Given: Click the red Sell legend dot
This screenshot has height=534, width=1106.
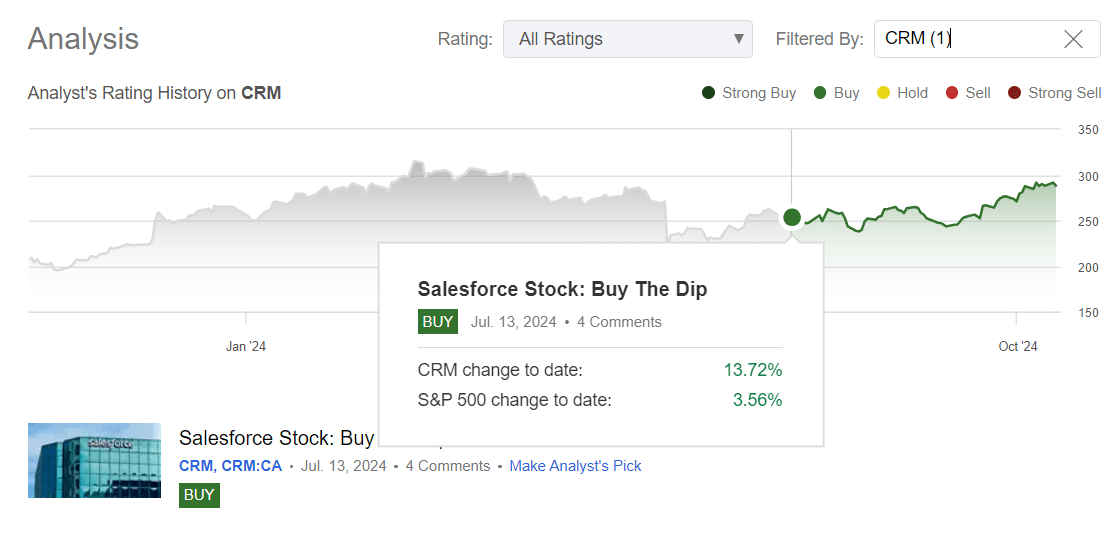Looking at the screenshot, I should (952, 93).
